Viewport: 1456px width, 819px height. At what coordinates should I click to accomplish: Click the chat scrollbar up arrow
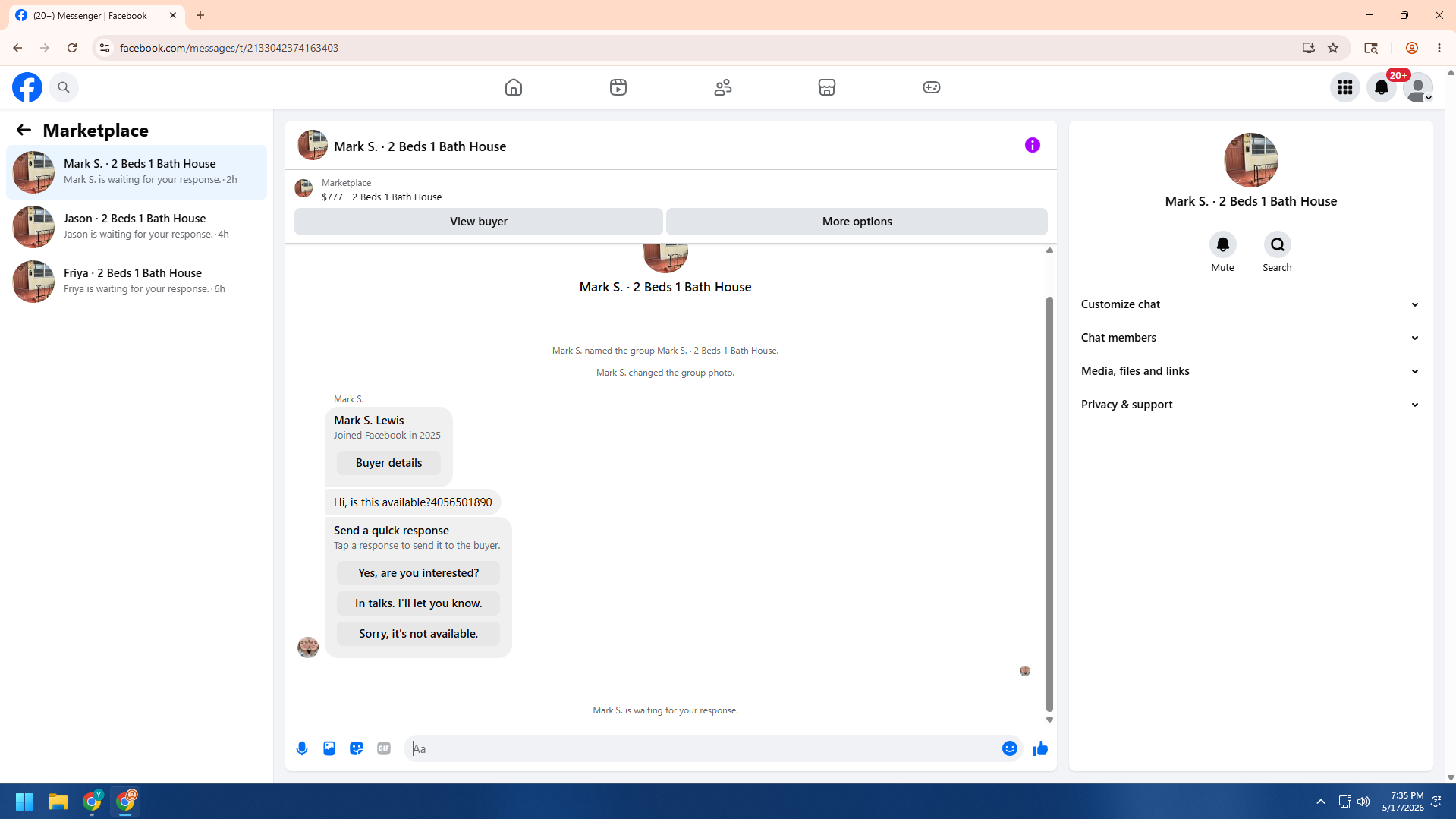click(1050, 250)
